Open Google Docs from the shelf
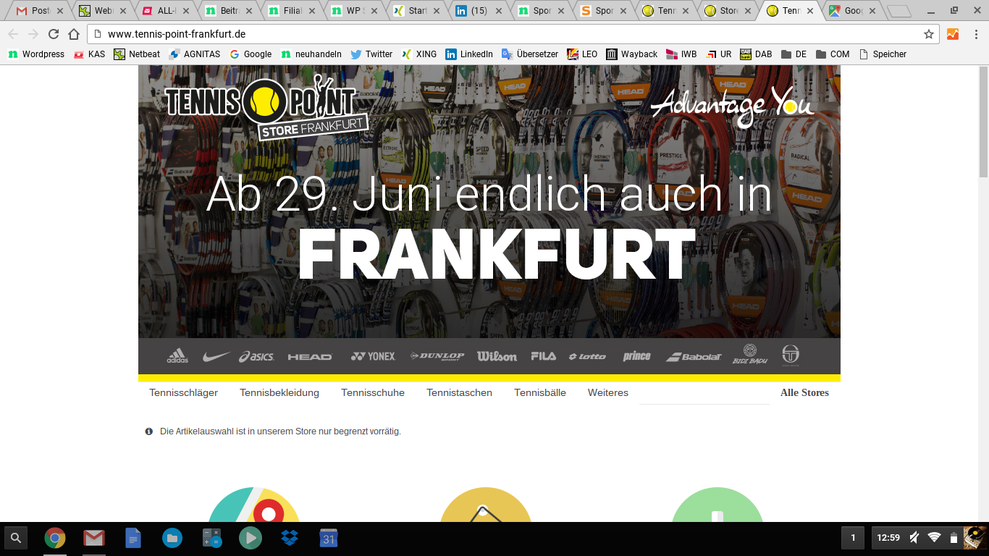 (x=133, y=538)
